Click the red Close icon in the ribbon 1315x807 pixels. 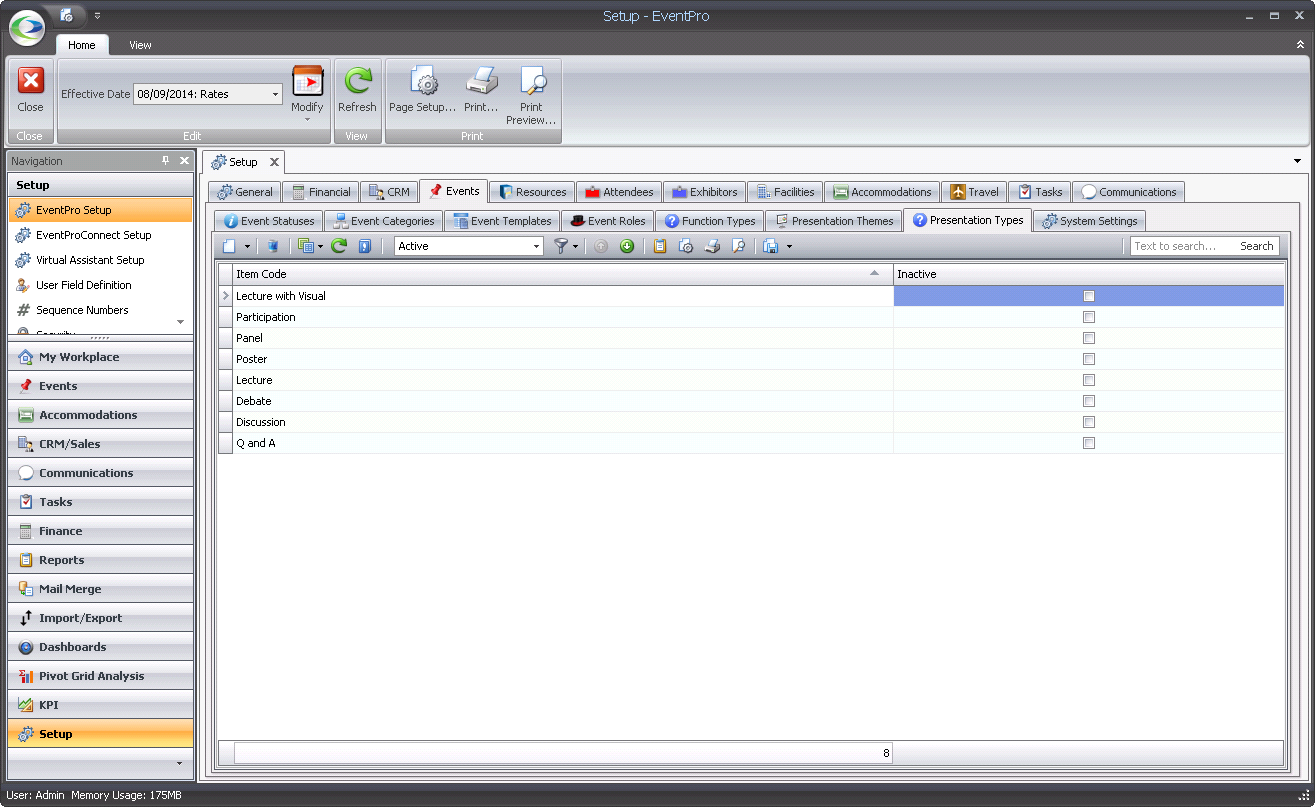coord(31,81)
